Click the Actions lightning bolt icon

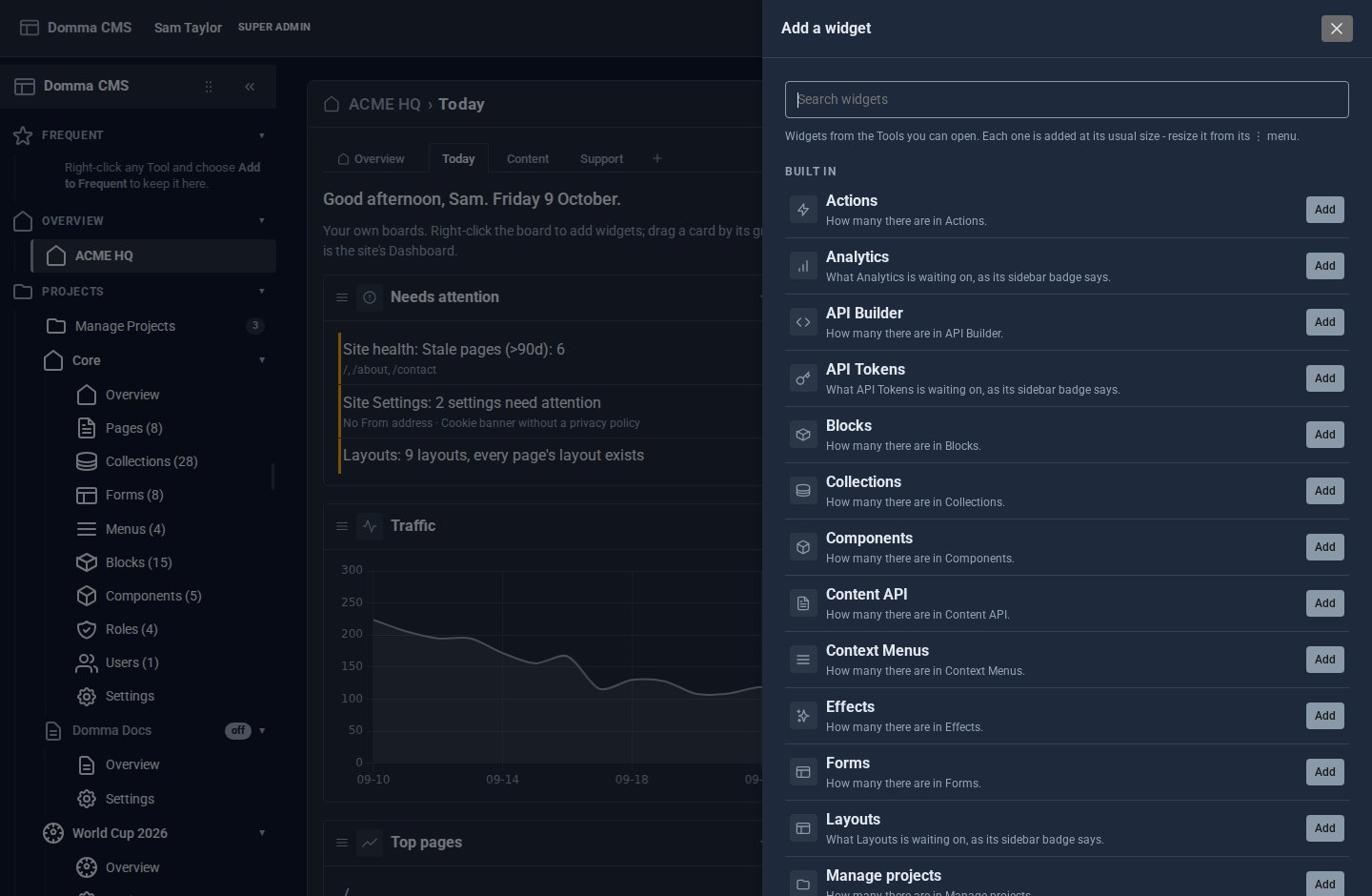[803, 210]
